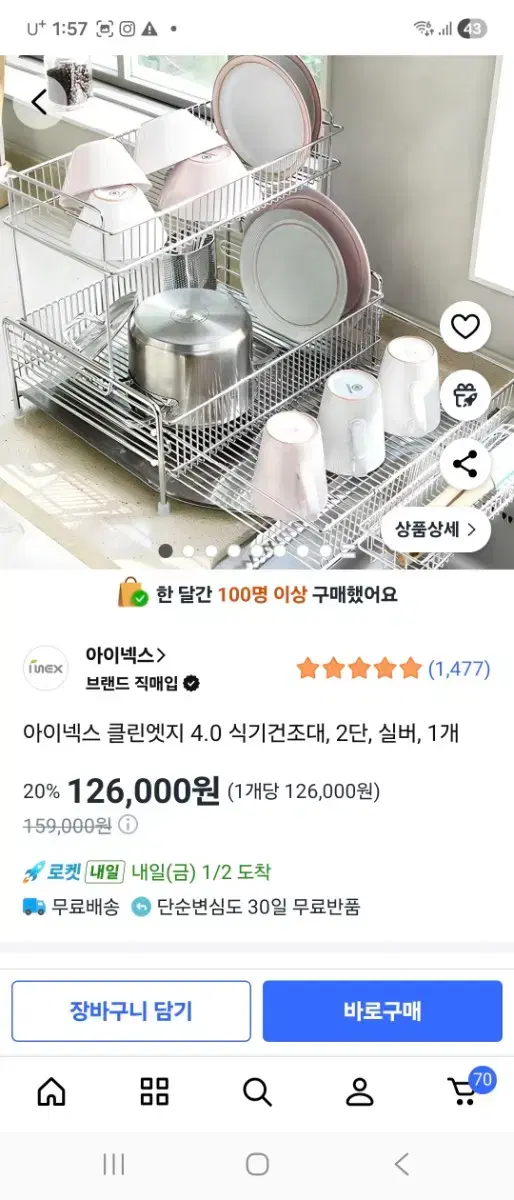Add the product to wishlist heart
This screenshot has height=1200, width=514.
465,327
